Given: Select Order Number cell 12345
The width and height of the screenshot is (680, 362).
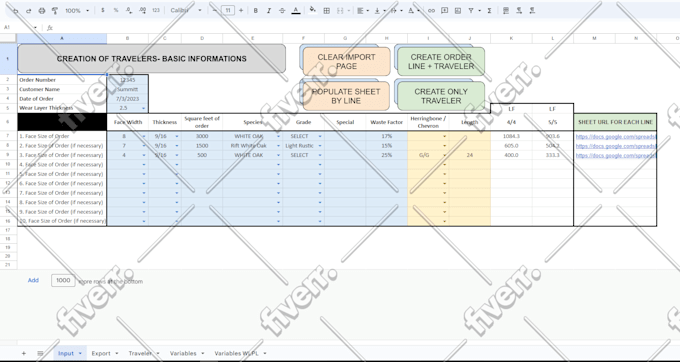Looking at the screenshot, I should (x=128, y=80).
